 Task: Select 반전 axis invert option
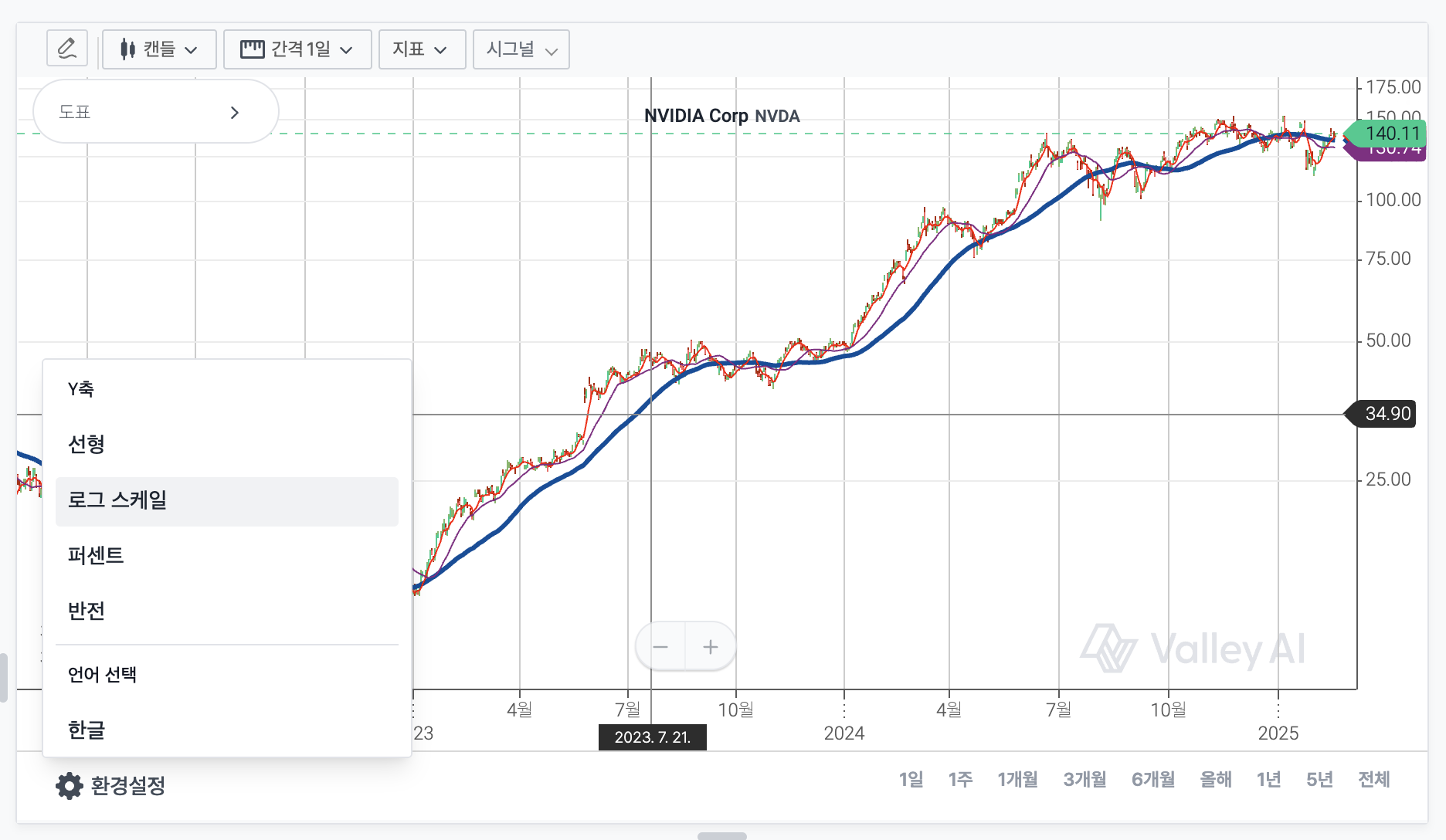227,611
